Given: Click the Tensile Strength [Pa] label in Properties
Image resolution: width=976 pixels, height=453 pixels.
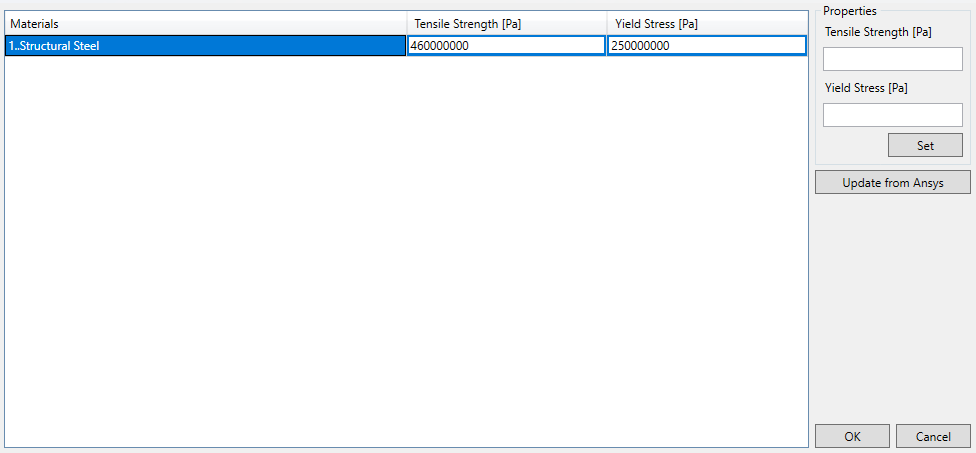Looking at the screenshot, I should pos(878,32).
